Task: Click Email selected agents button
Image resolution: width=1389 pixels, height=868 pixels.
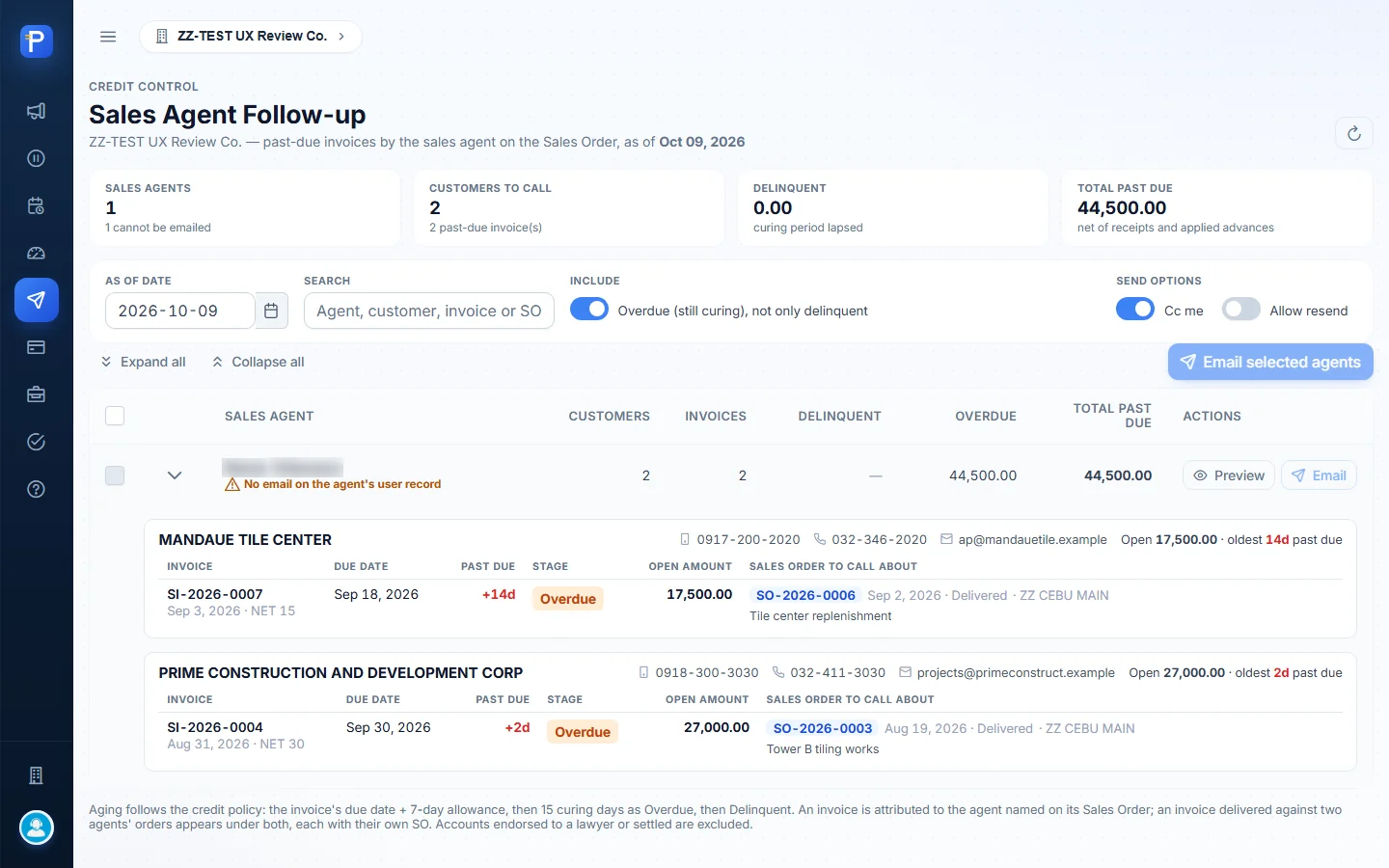Action: tap(1270, 362)
